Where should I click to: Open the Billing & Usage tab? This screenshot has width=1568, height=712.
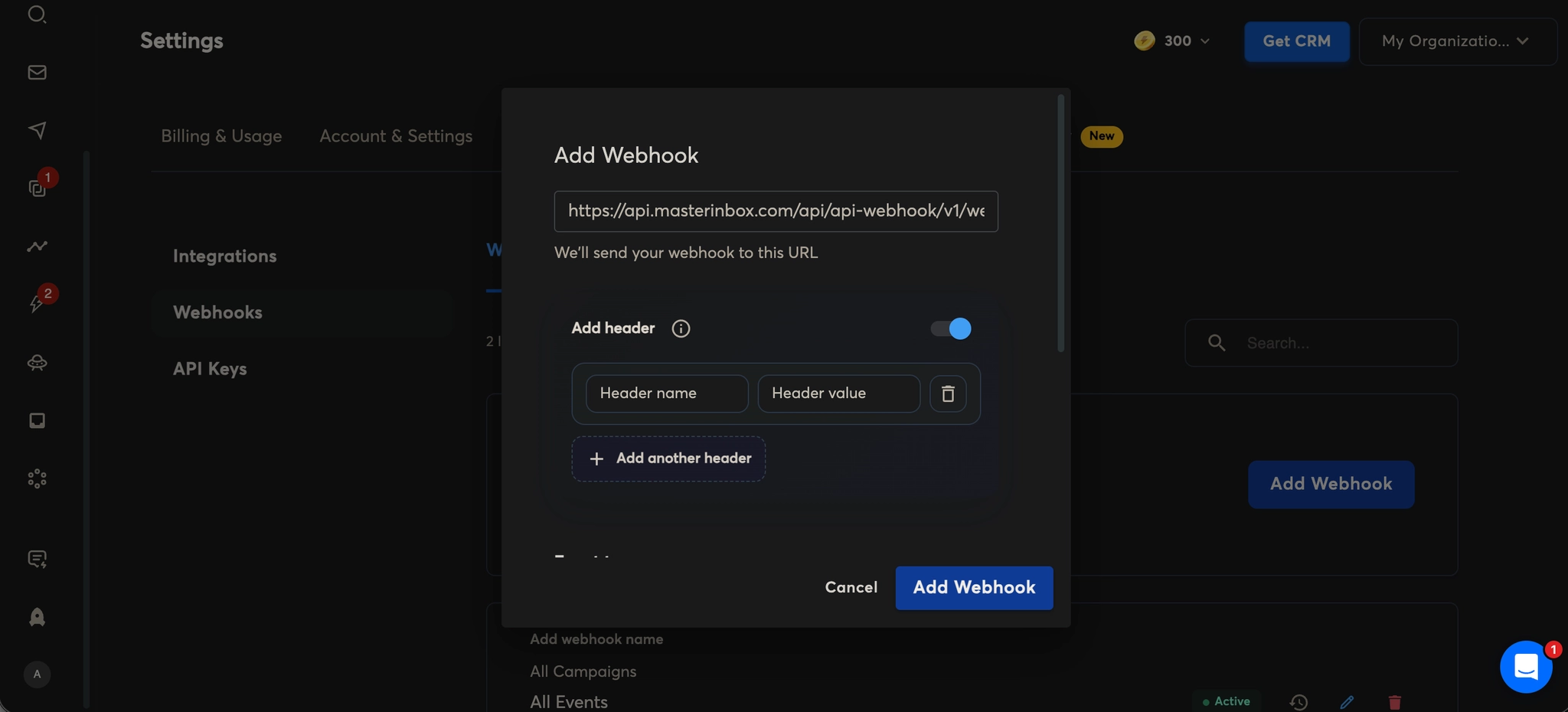(x=221, y=136)
